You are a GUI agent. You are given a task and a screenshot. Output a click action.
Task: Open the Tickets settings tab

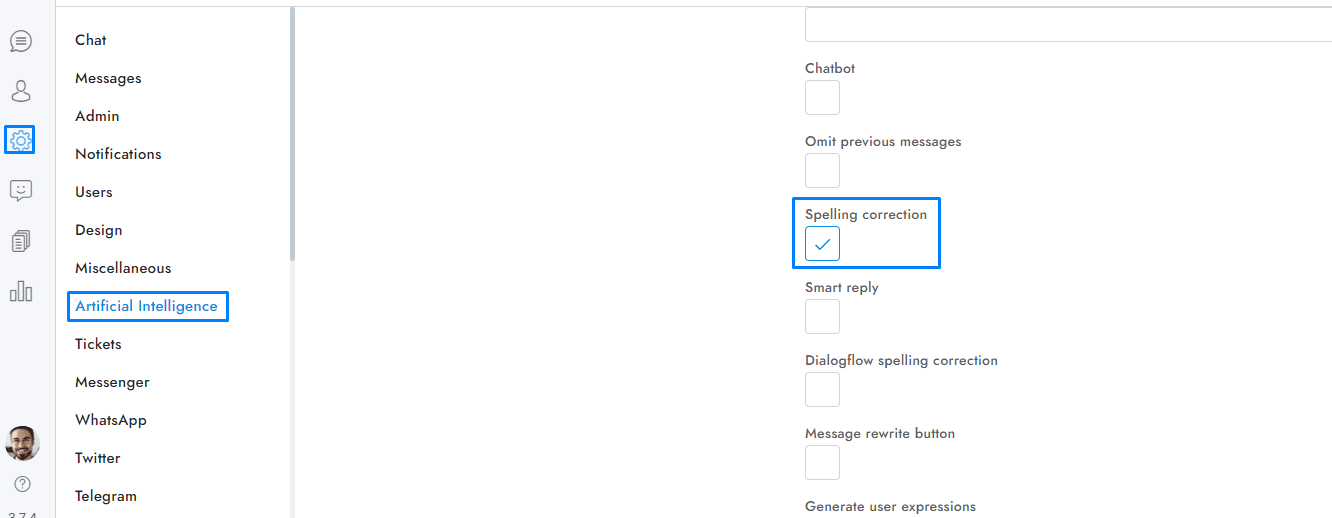pyautogui.click(x=98, y=344)
